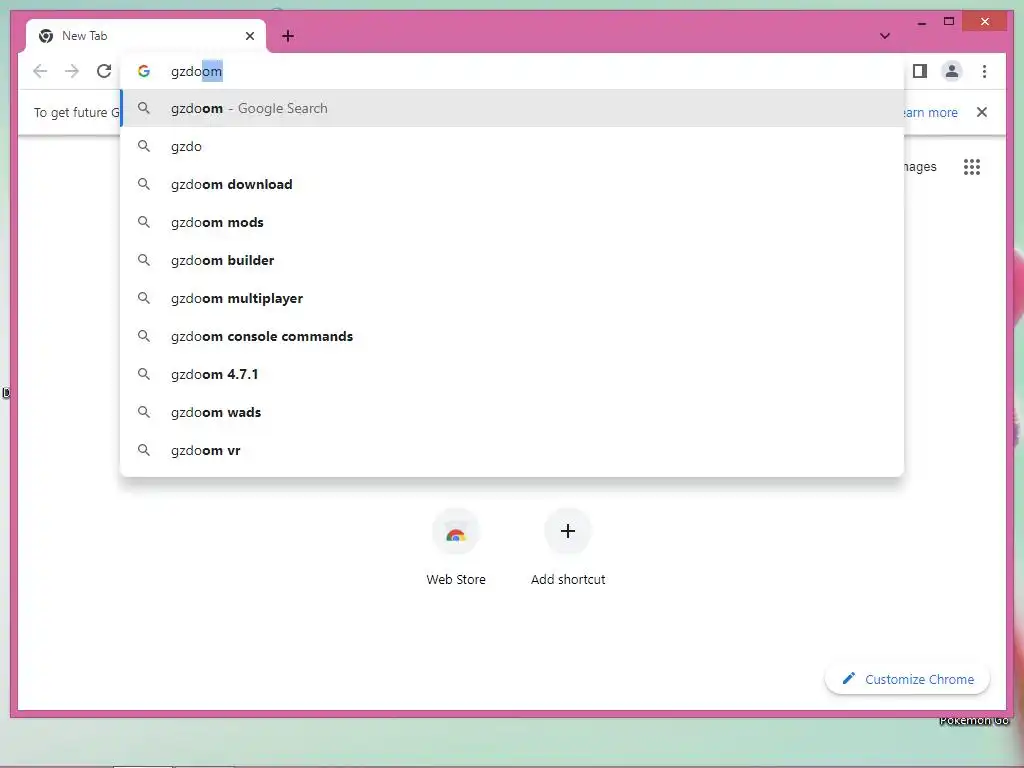Close the New Tab tab
The height and width of the screenshot is (768, 1024).
249,36
